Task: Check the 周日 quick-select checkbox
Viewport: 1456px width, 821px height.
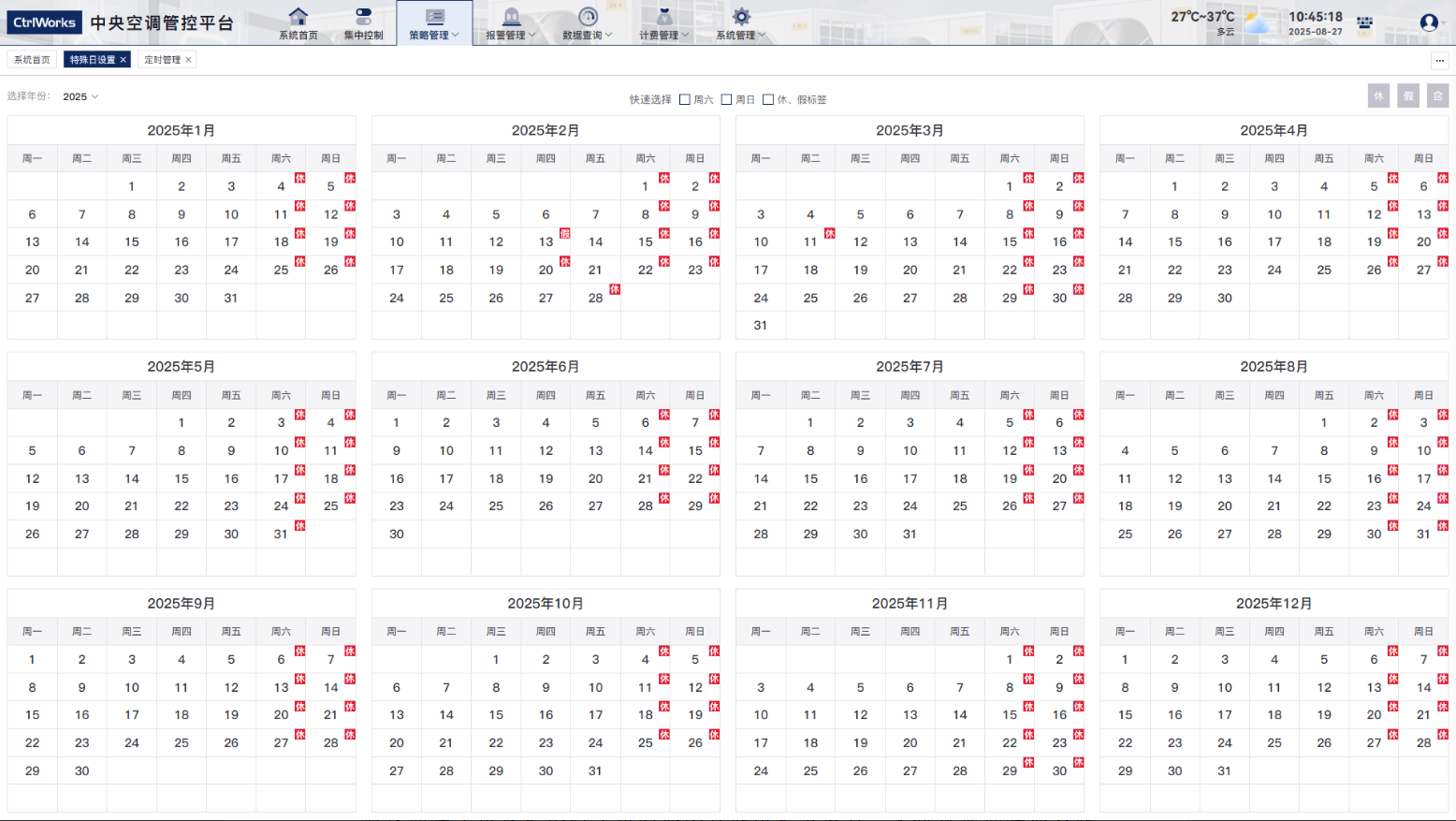Action: point(726,99)
